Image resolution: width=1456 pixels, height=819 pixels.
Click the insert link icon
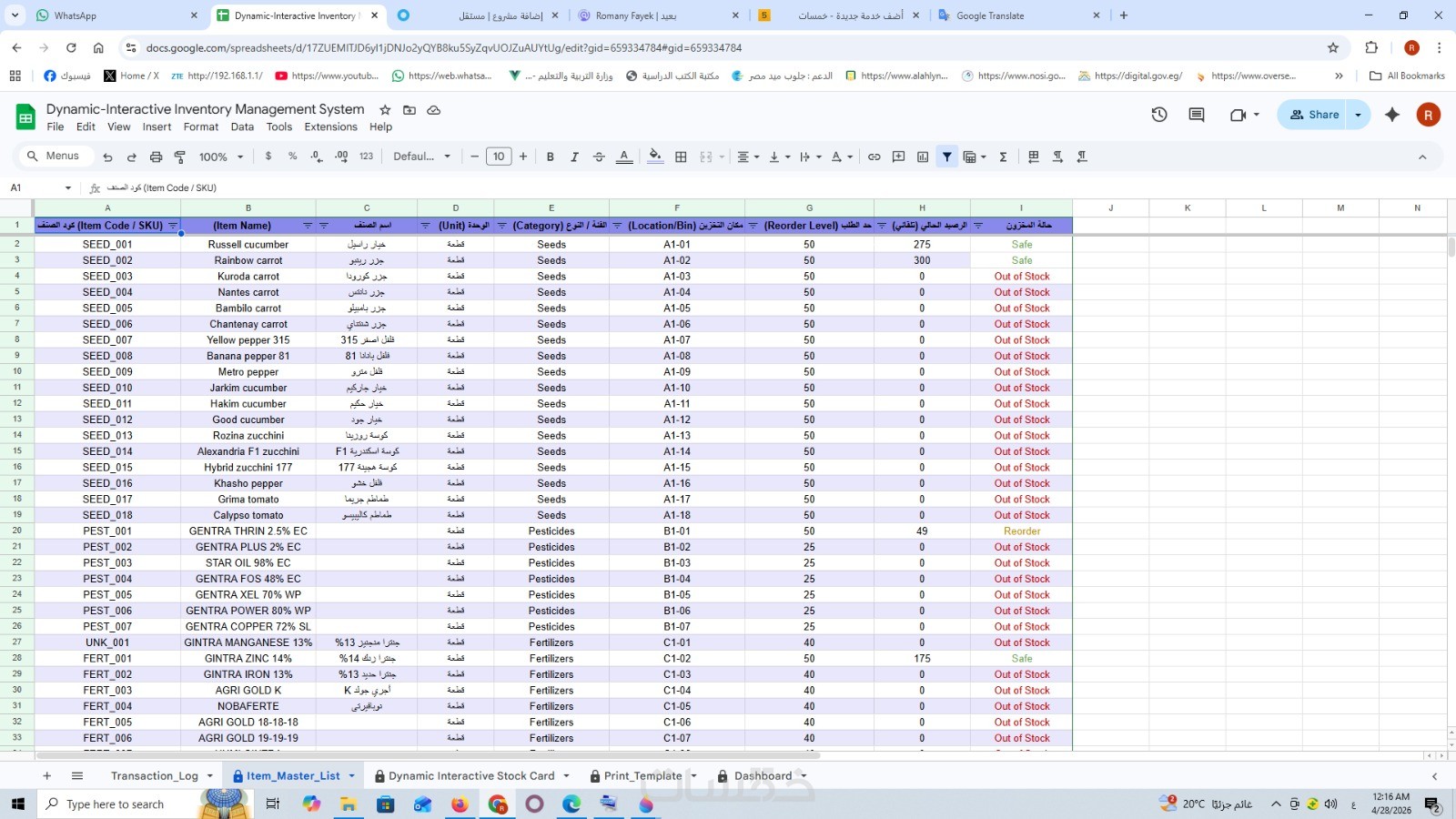click(874, 157)
